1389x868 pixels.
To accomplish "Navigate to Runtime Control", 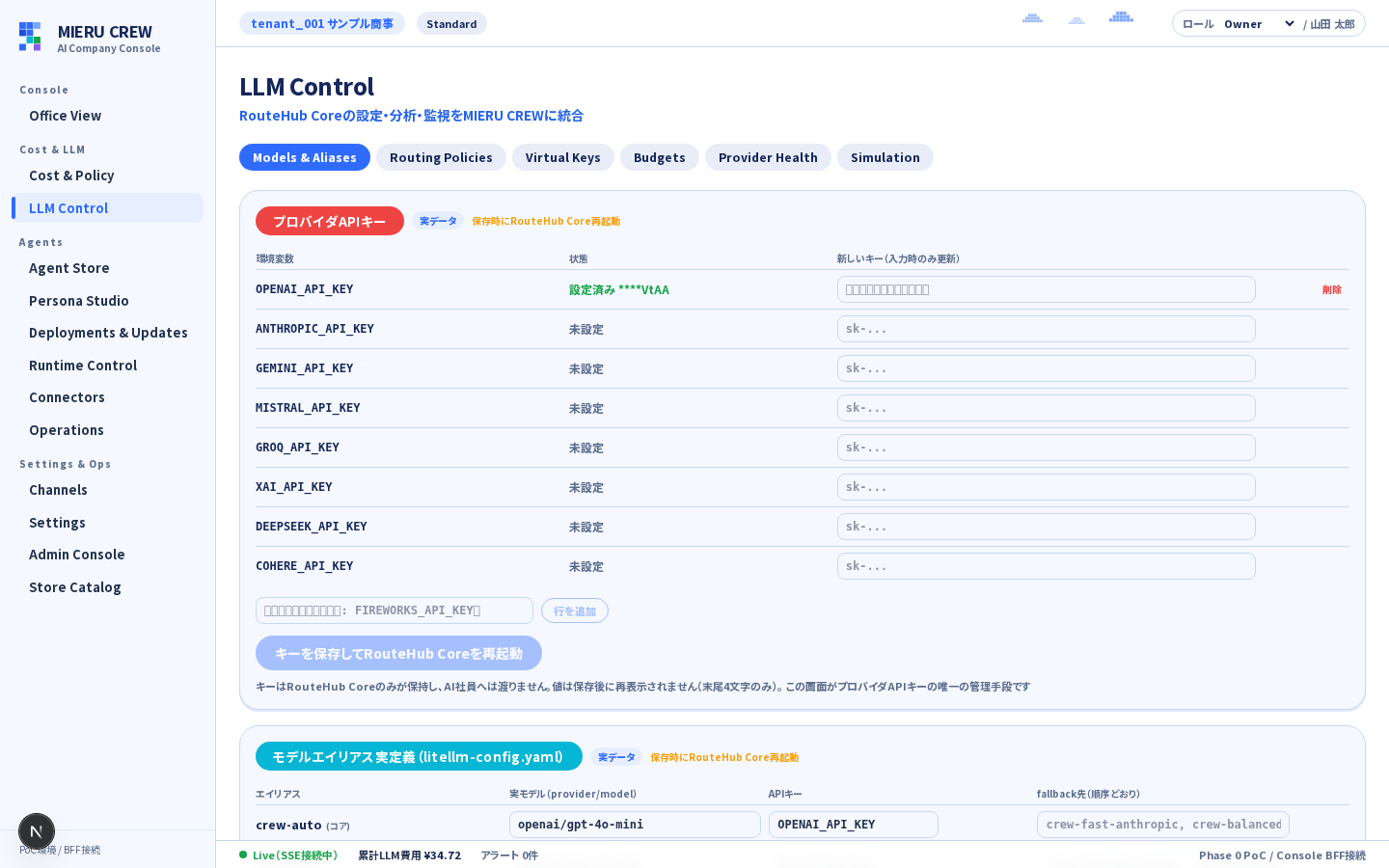I will (x=108, y=366).
